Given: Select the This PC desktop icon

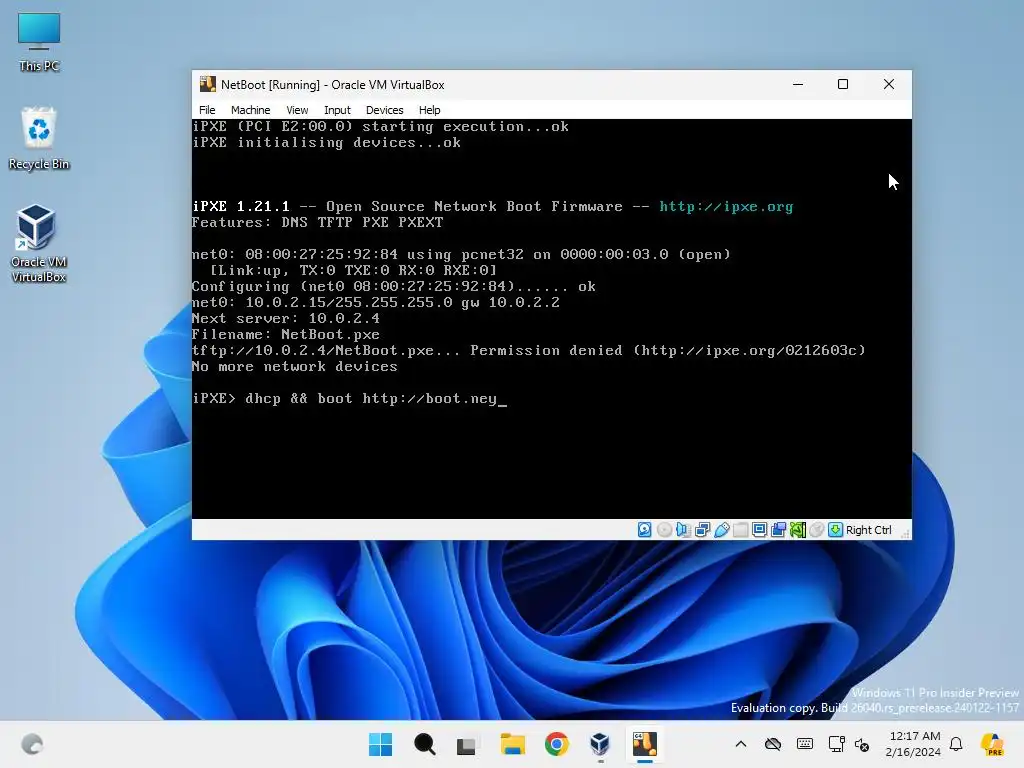Looking at the screenshot, I should (x=39, y=42).
